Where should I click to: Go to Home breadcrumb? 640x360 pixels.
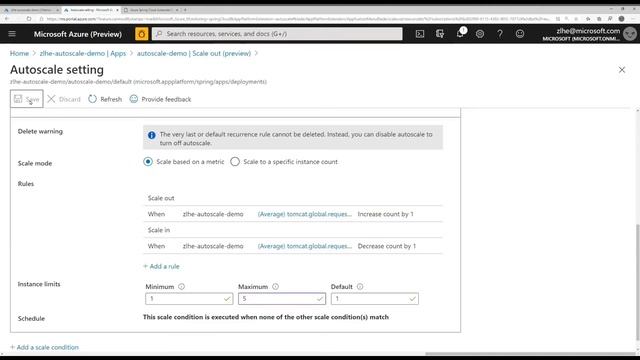point(19,53)
